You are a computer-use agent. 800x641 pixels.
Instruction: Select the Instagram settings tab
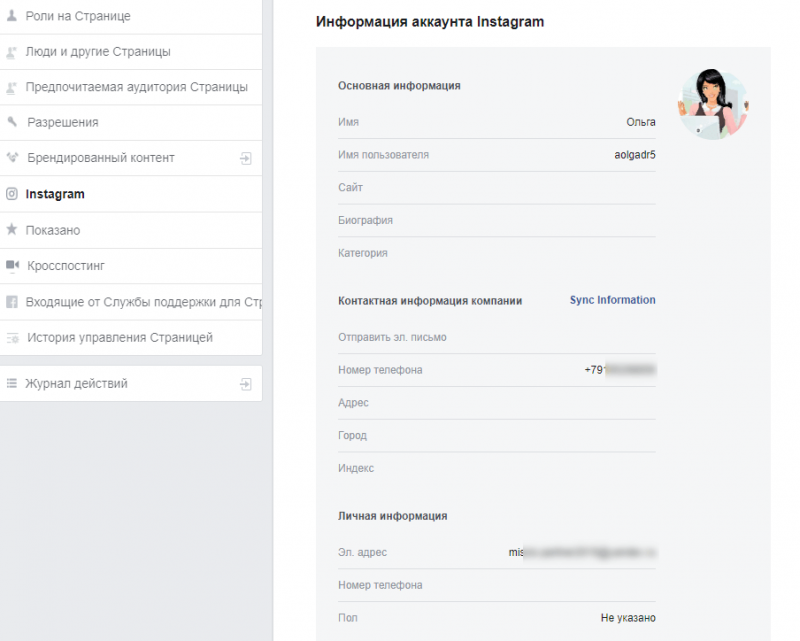pyautogui.click(x=55, y=194)
